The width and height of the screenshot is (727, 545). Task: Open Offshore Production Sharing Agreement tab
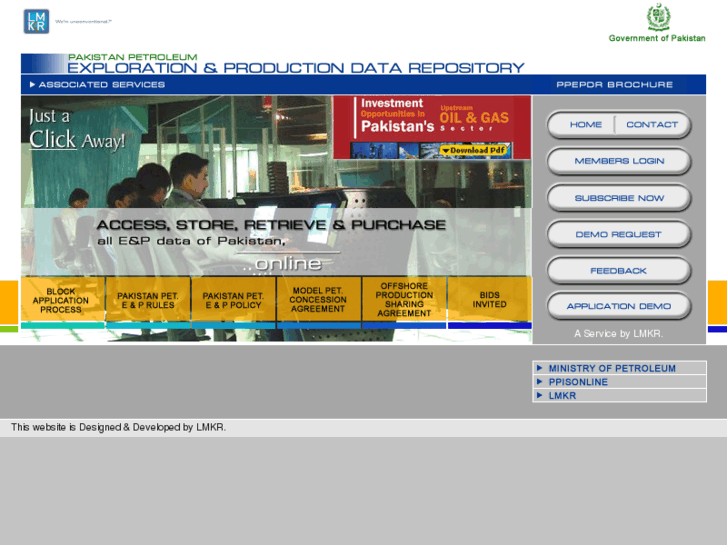tap(404, 300)
